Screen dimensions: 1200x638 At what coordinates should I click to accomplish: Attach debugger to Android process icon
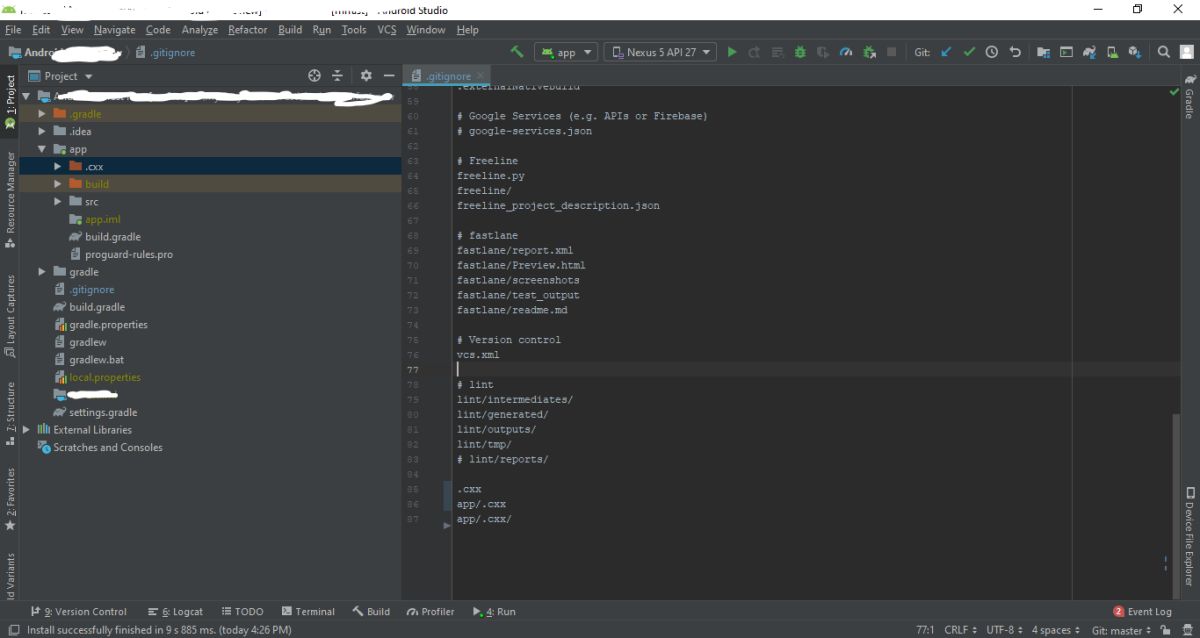[x=869, y=52]
